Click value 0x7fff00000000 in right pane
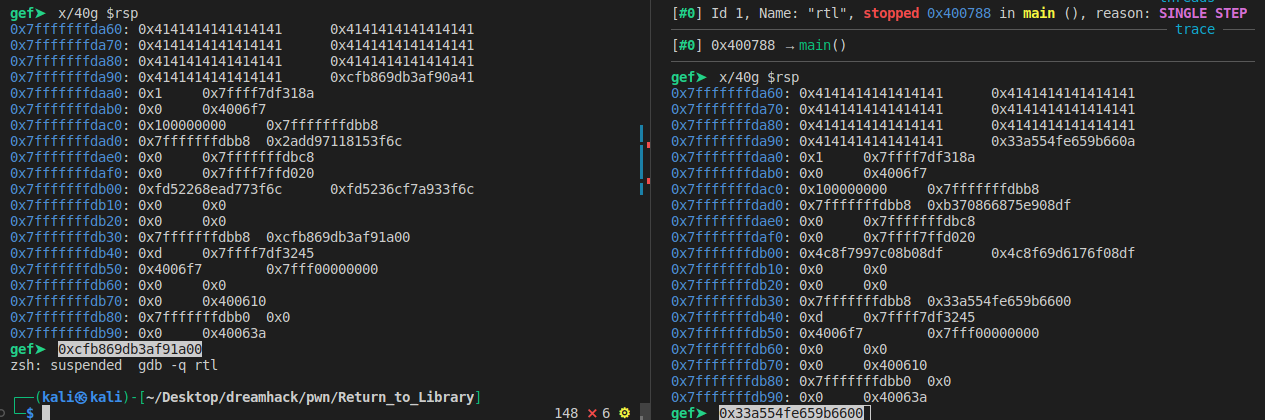1265x420 pixels. pyautogui.click(x=983, y=333)
